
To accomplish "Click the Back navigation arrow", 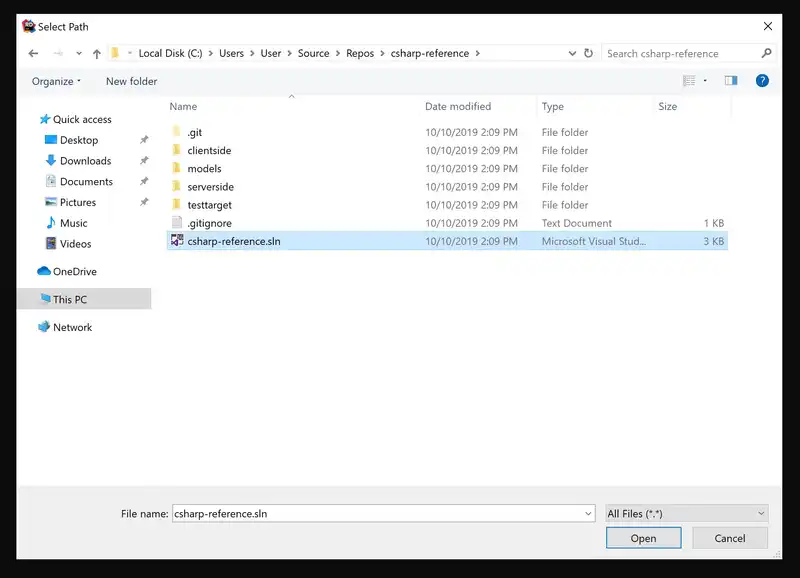I will (x=33, y=54).
